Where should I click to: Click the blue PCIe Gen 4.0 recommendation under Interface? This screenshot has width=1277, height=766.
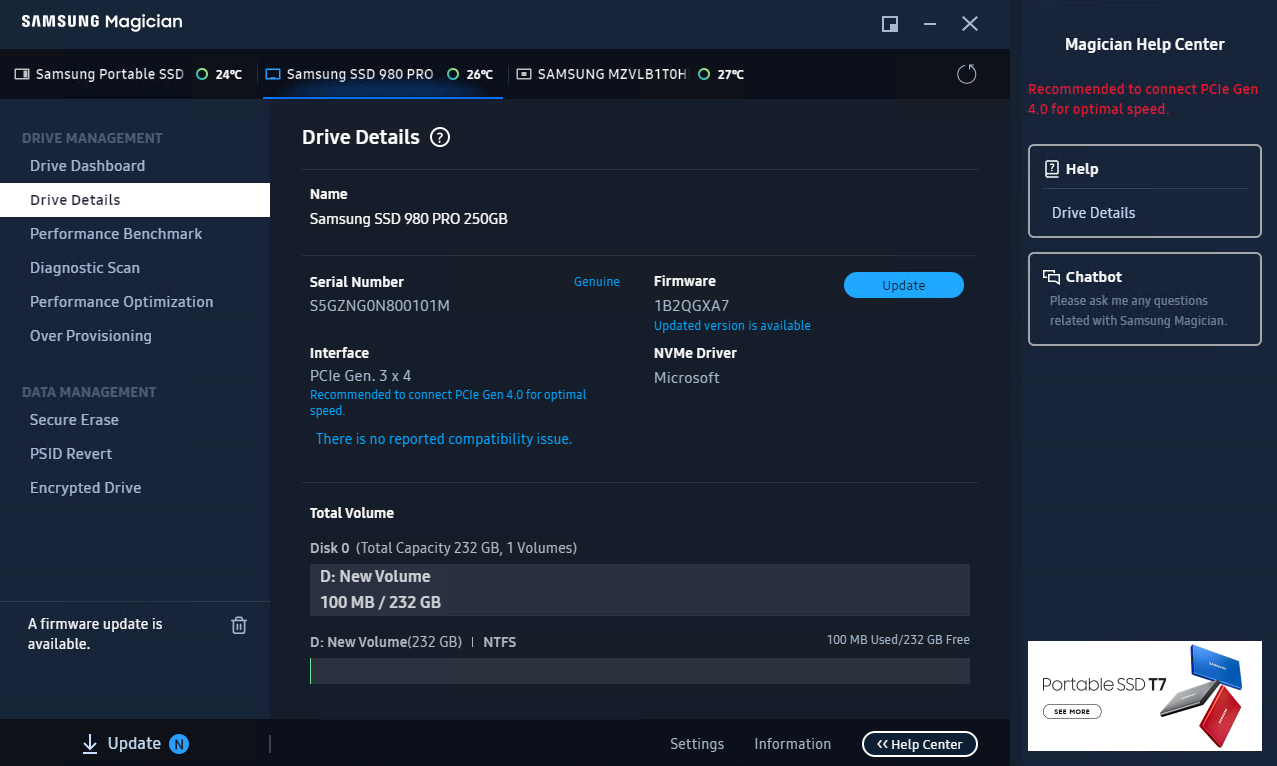pos(448,403)
